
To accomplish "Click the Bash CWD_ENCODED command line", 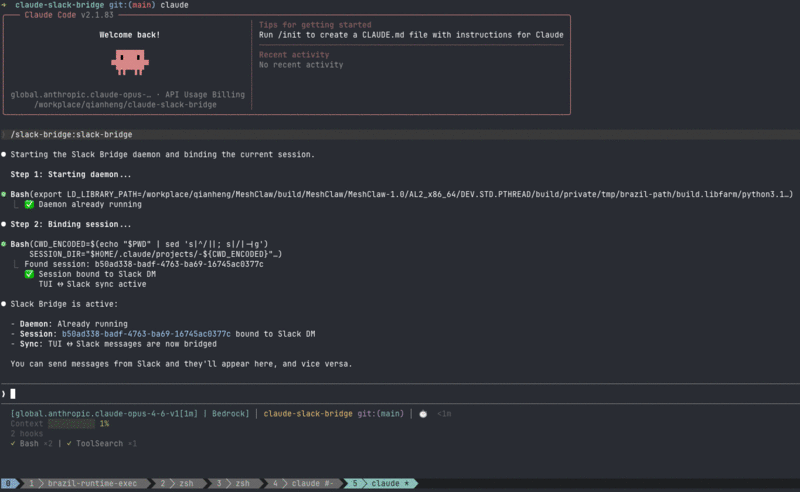I will tap(139, 244).
